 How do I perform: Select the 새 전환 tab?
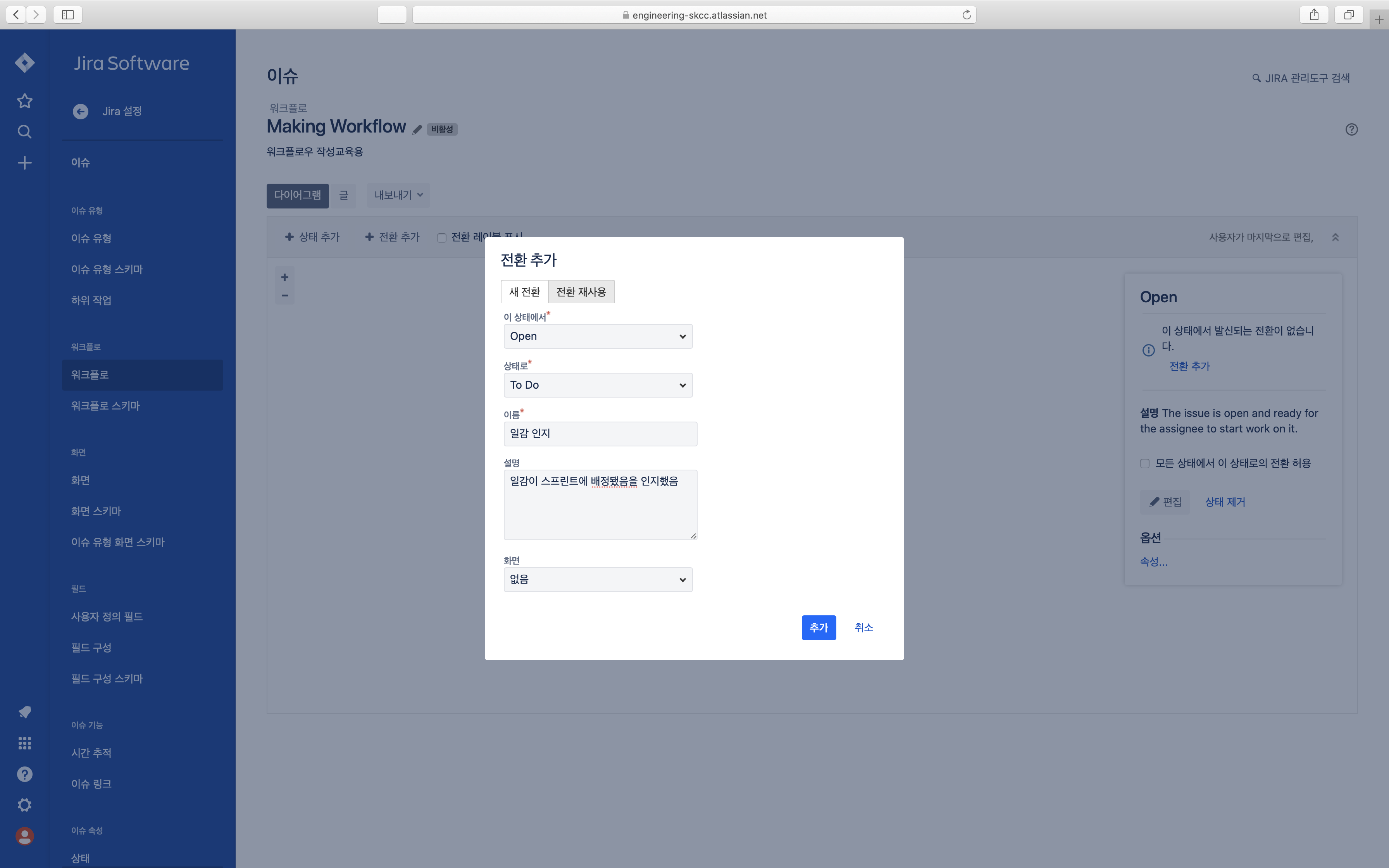pyautogui.click(x=524, y=292)
